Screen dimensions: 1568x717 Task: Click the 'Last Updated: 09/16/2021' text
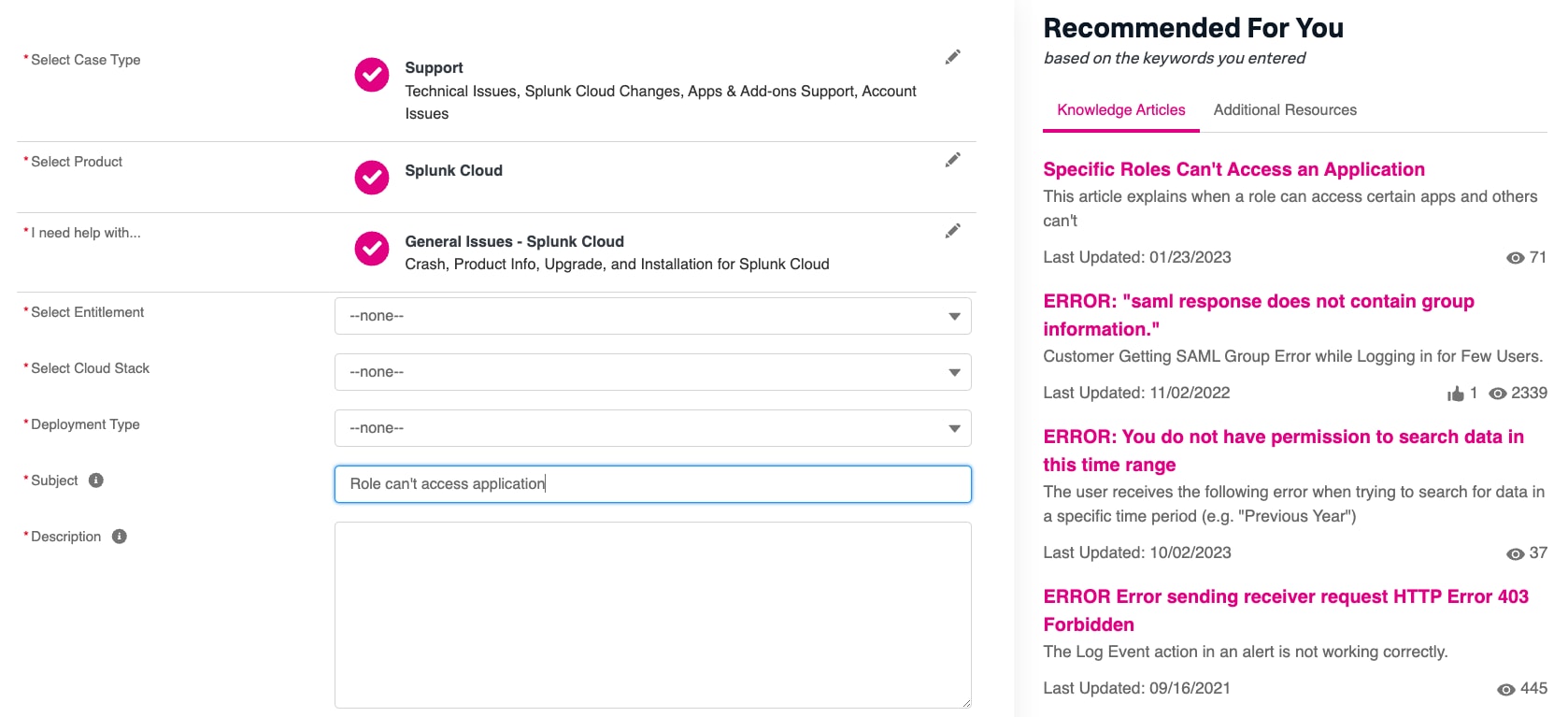1136,688
